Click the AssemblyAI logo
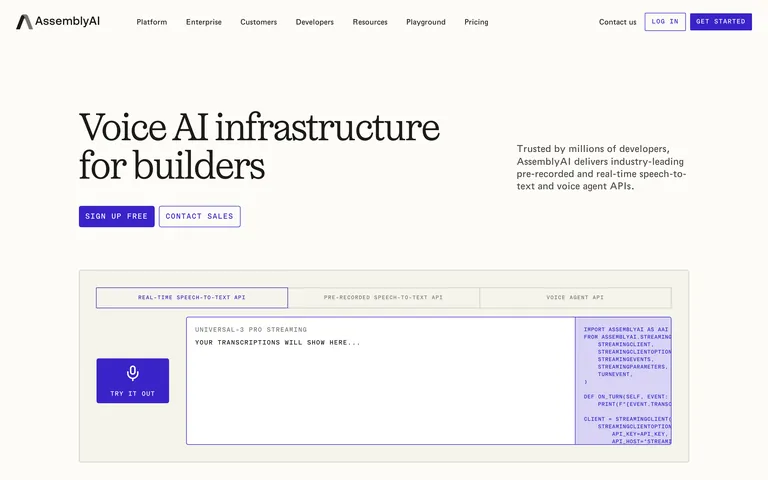This screenshot has width=768, height=480. coord(58,22)
